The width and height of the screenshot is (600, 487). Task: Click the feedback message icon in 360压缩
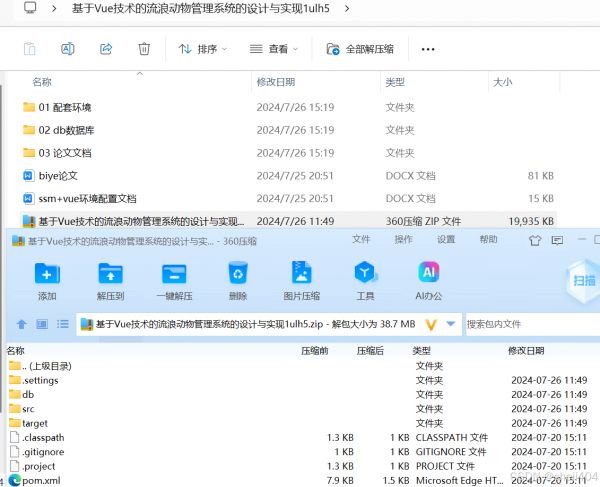557,240
